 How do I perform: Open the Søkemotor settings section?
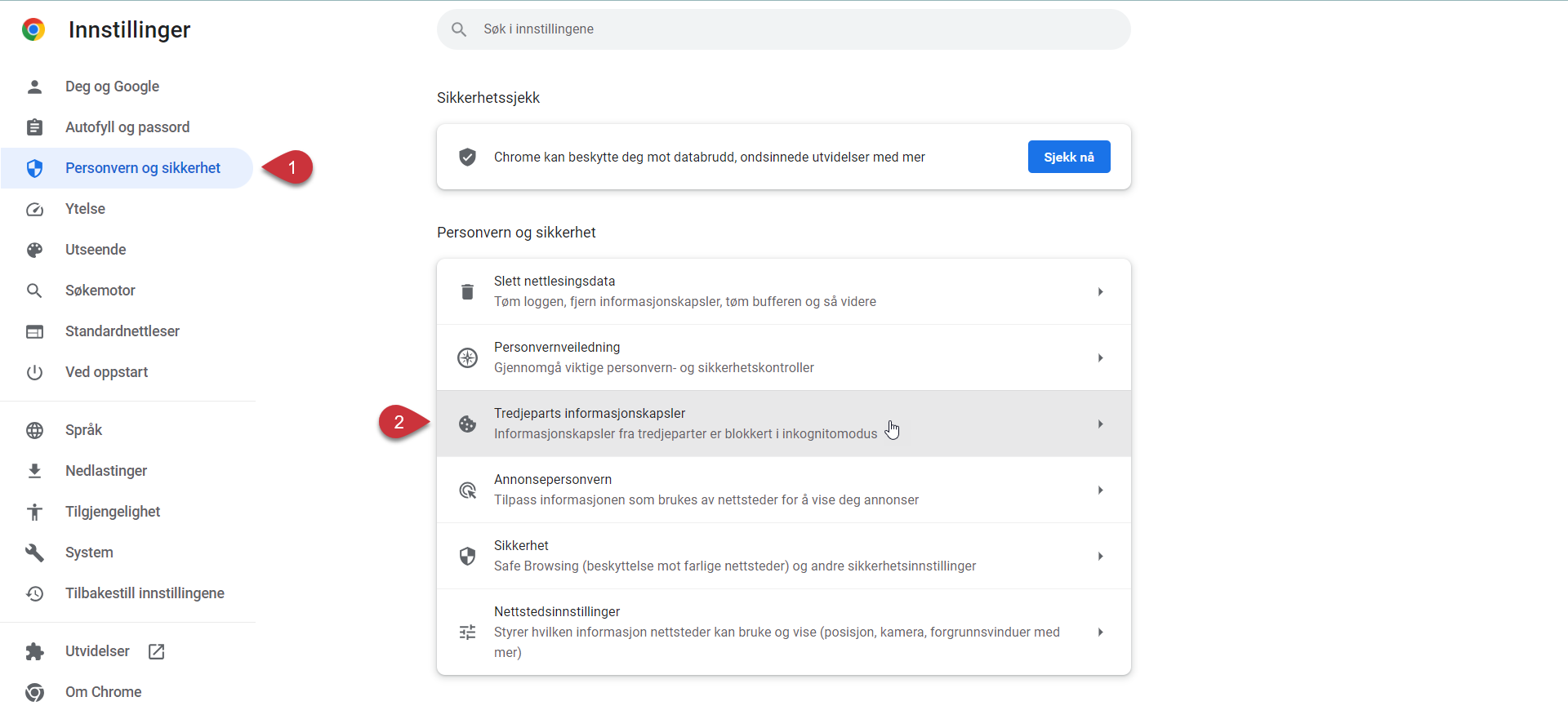127,291
